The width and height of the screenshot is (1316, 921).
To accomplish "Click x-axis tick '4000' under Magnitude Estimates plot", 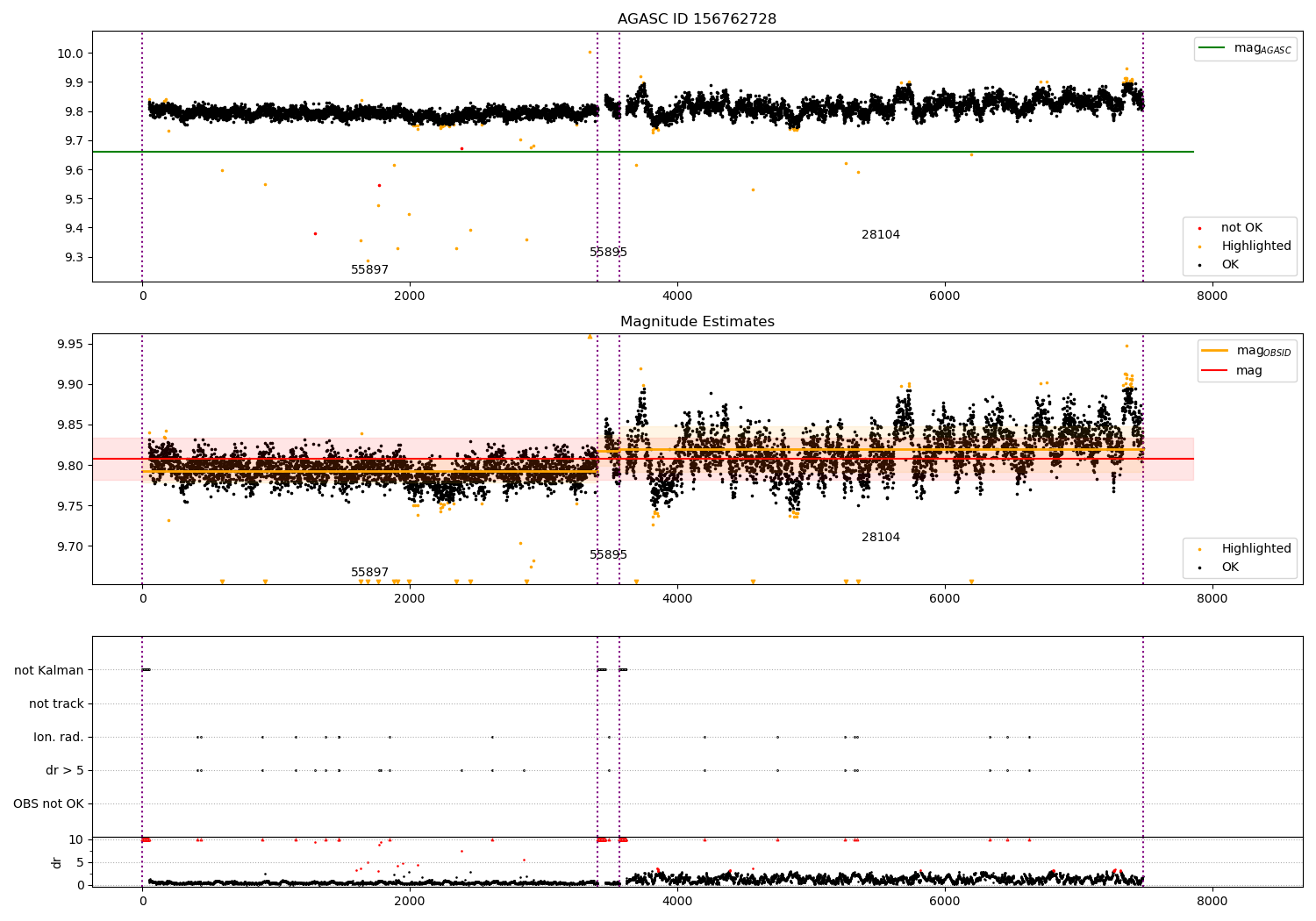I will (677, 599).
